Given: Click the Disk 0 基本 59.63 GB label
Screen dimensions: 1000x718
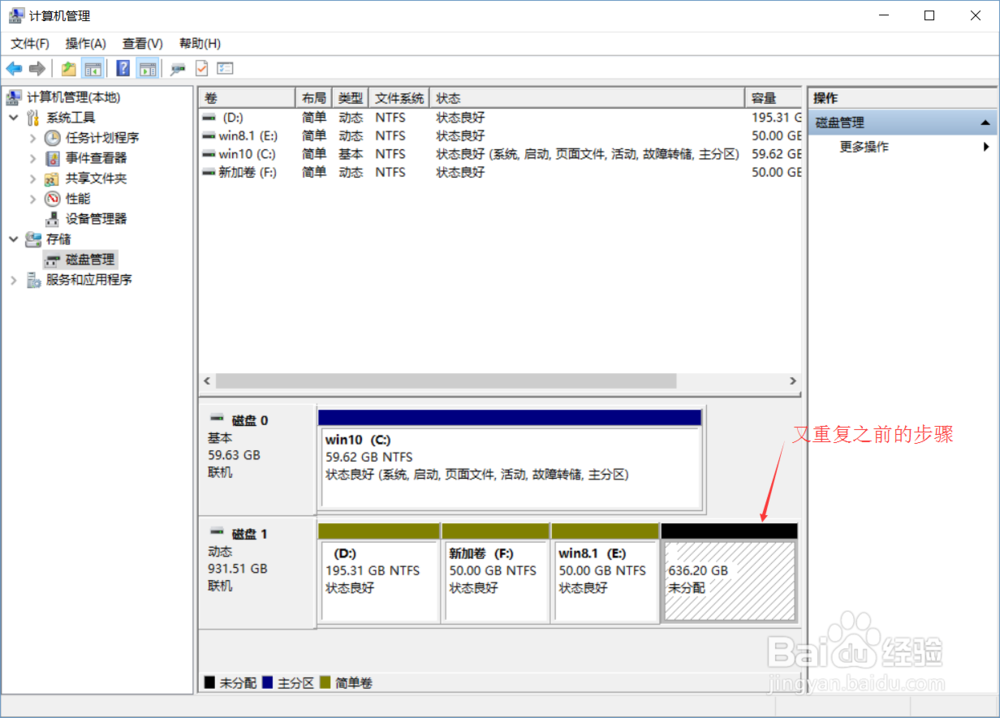Looking at the screenshot, I should point(258,460).
